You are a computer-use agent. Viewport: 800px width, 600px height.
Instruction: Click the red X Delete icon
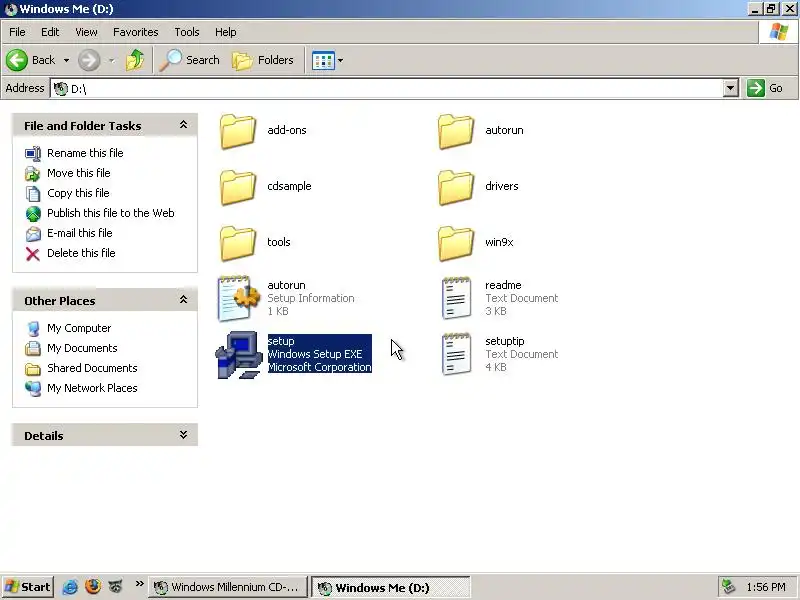coord(33,254)
